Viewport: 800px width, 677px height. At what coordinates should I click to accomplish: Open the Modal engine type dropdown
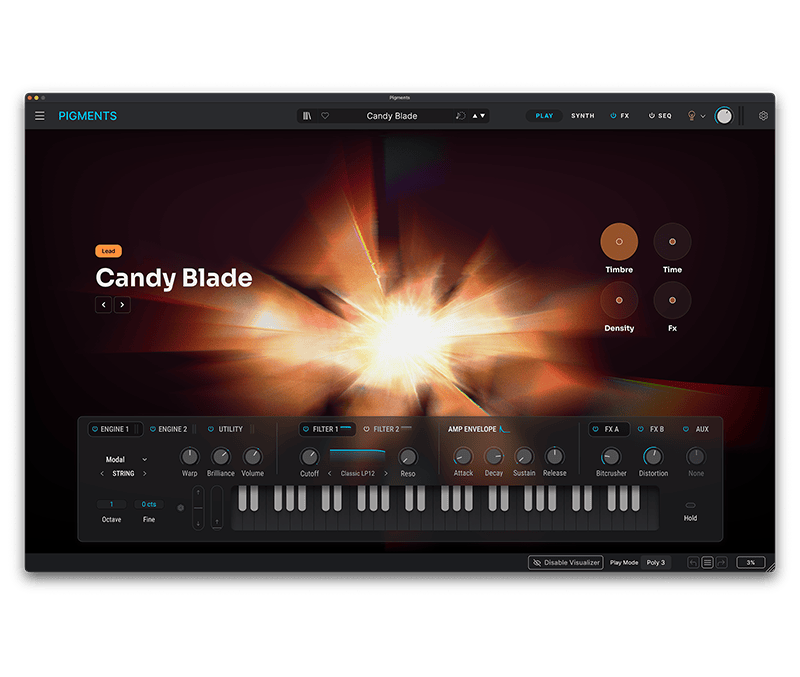[126, 460]
